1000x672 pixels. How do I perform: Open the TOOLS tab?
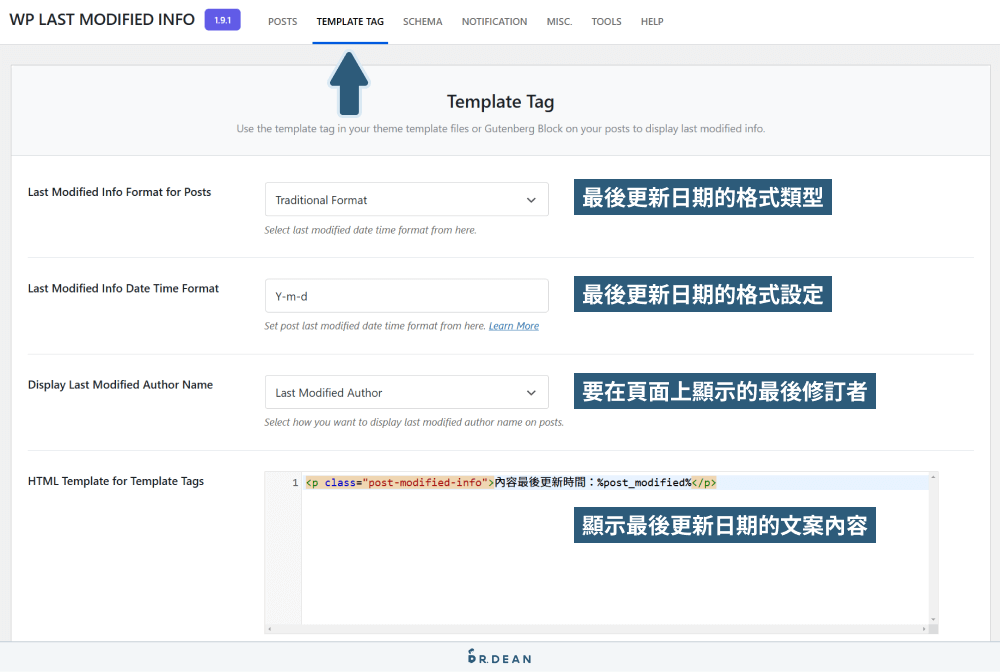click(x=606, y=21)
